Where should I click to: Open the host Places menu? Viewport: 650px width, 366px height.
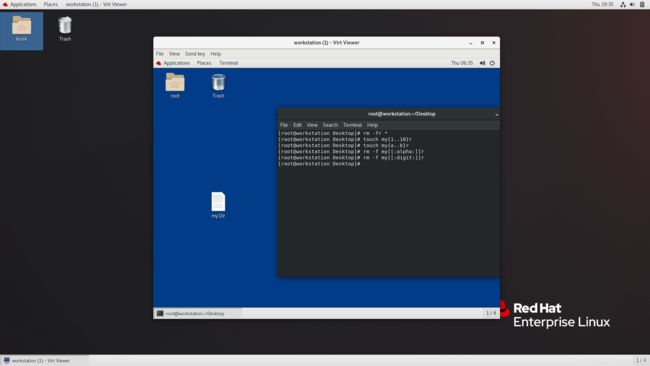point(51,5)
